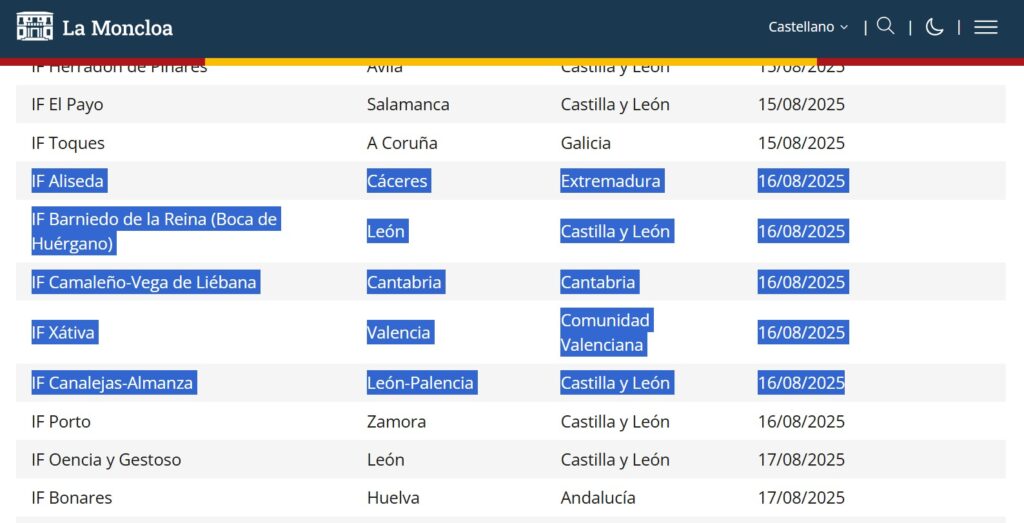Click the La Moncloa site title
Viewport: 1024px width, 523px height.
(x=117, y=28)
